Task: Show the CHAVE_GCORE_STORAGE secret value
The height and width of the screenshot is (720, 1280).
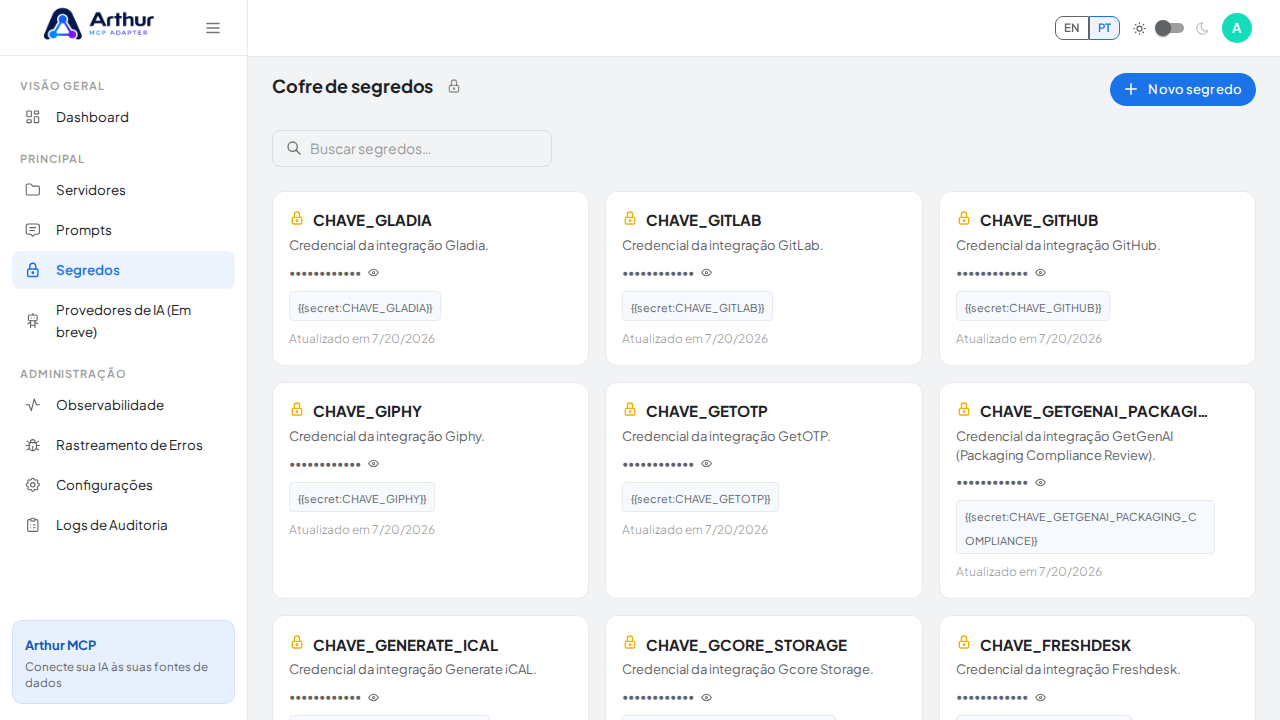Action: pyautogui.click(x=707, y=698)
